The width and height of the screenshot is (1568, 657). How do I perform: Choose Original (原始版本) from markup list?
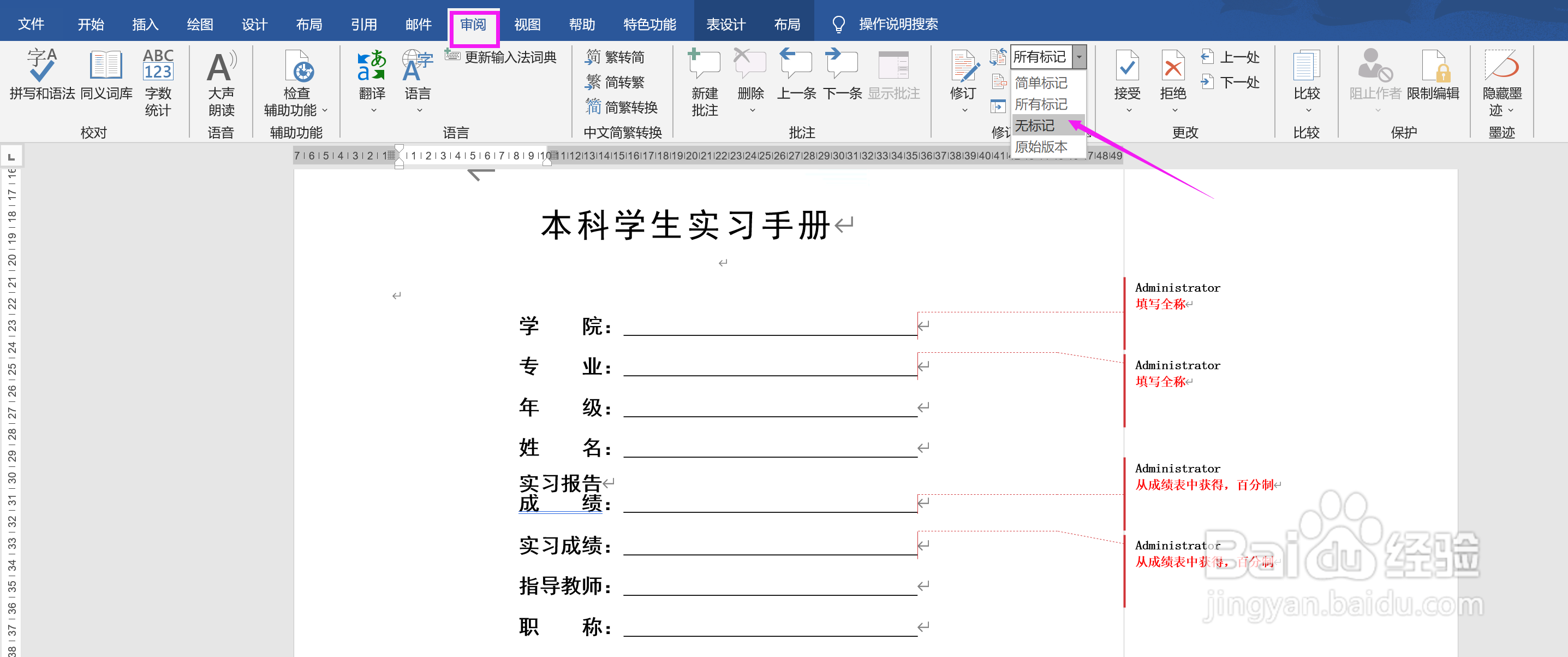pos(1041,147)
